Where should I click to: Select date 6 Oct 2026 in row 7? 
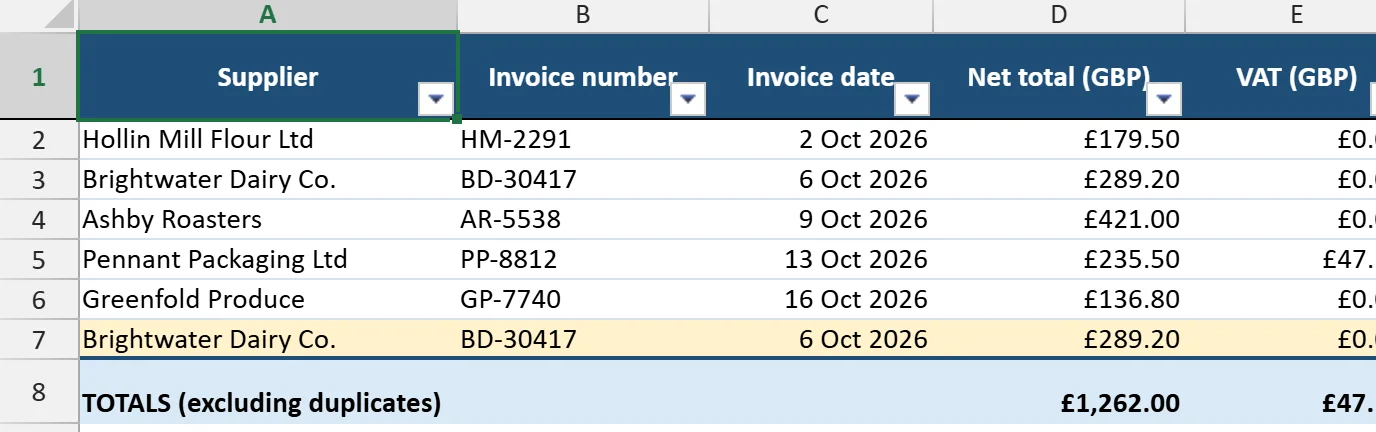tap(822, 339)
